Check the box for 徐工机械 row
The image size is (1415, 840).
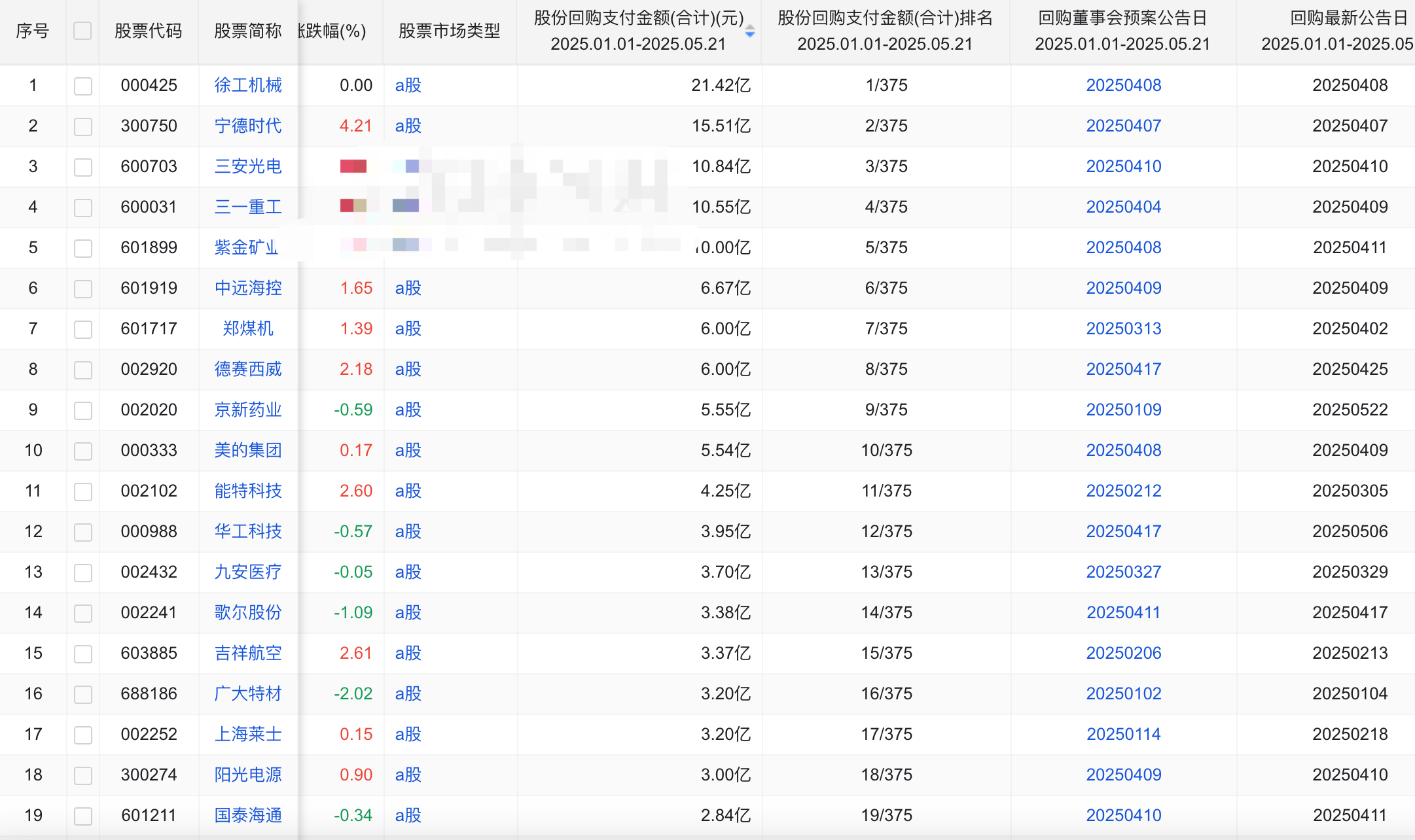tap(83, 86)
